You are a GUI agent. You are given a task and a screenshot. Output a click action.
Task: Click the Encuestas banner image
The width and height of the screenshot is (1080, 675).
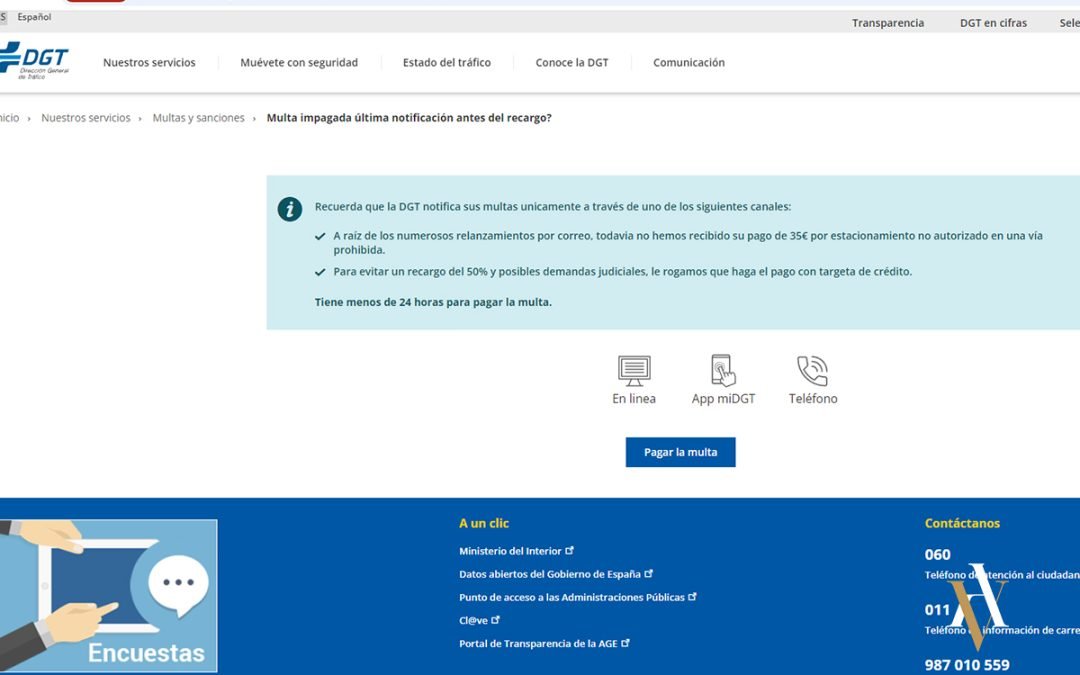coord(108,596)
